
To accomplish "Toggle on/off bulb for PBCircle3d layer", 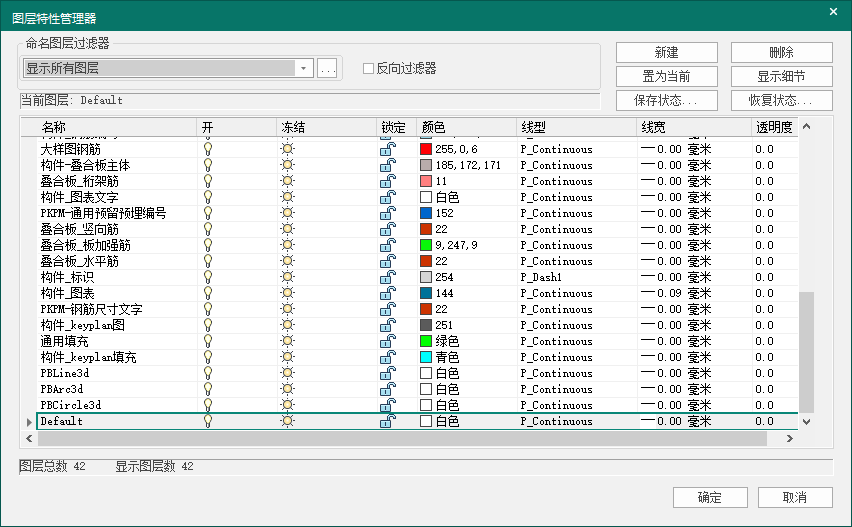I will coord(209,405).
